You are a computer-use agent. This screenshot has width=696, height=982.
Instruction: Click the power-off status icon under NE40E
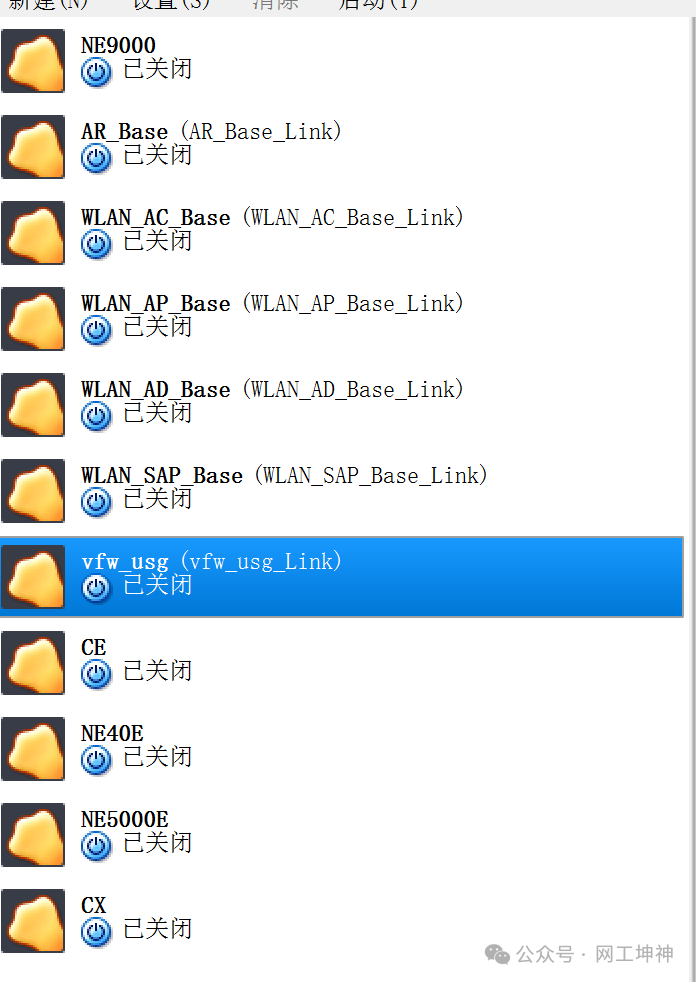96,760
